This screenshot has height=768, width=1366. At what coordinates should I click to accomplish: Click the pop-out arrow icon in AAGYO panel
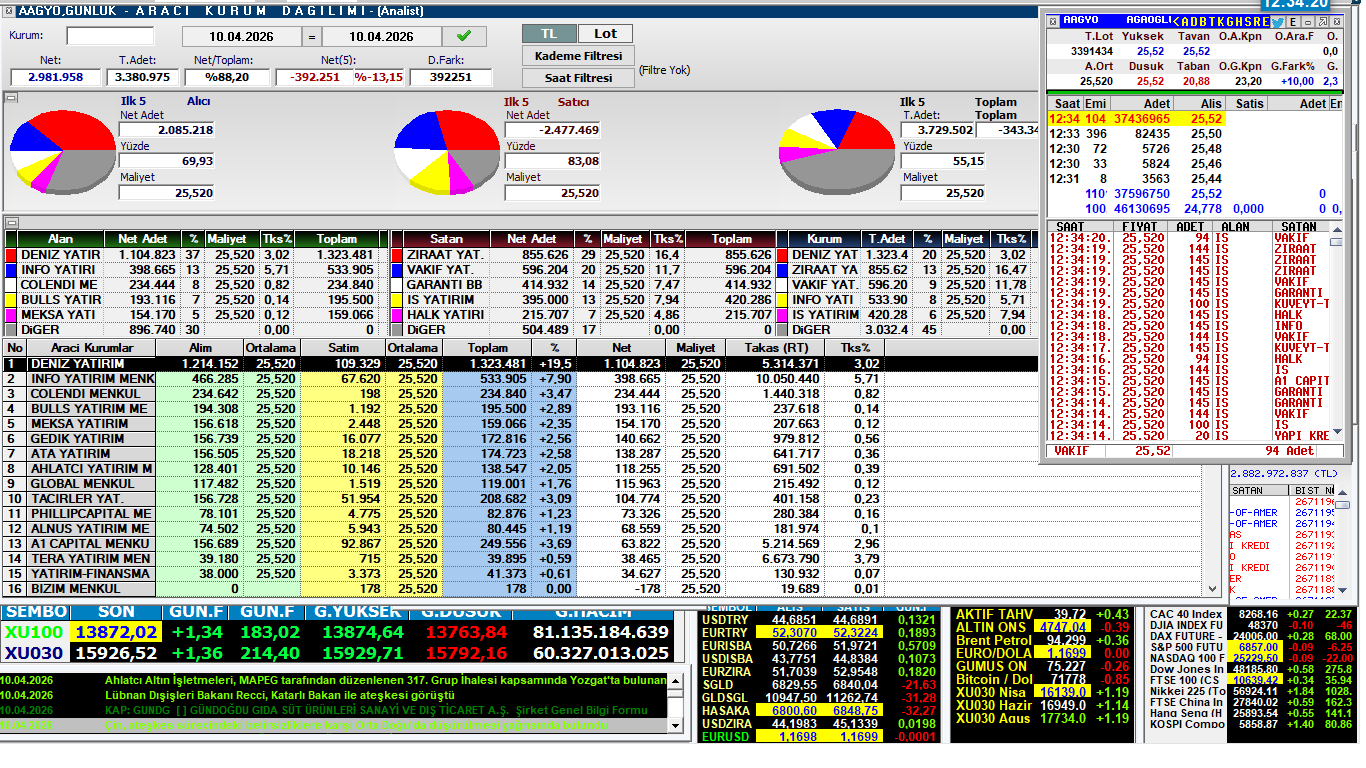click(1322, 21)
